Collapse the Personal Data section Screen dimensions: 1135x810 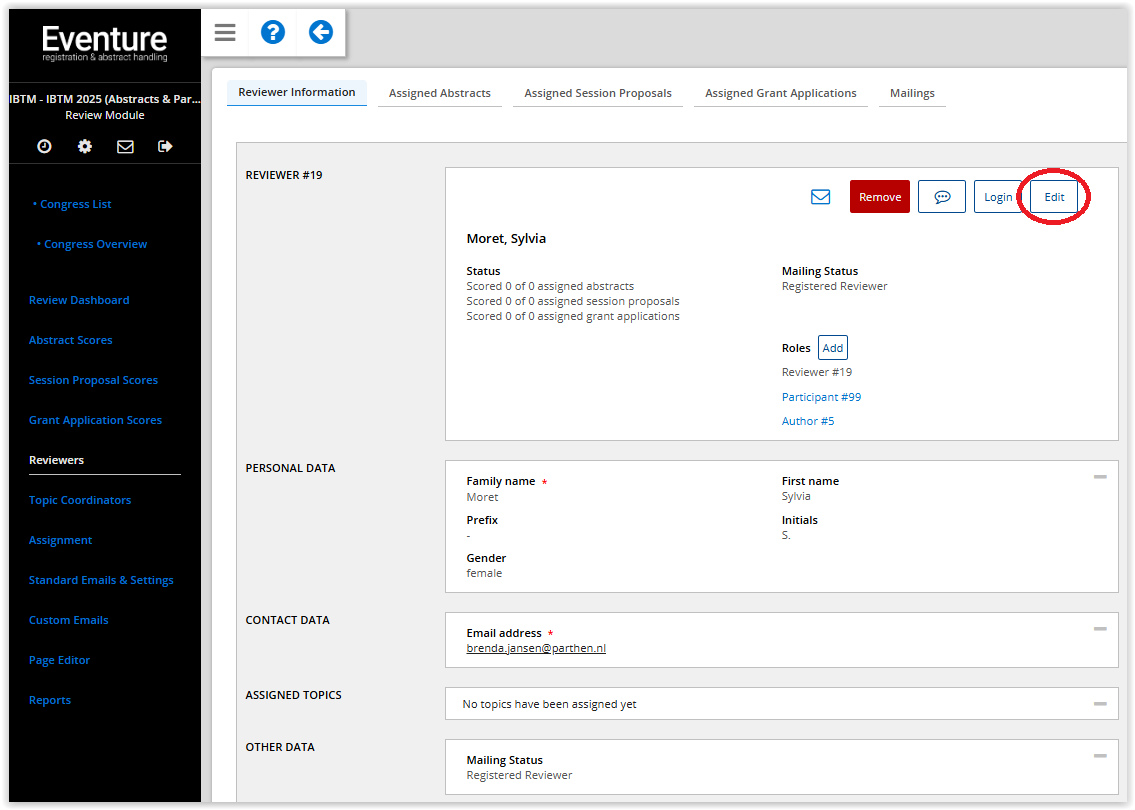pos(1100,477)
